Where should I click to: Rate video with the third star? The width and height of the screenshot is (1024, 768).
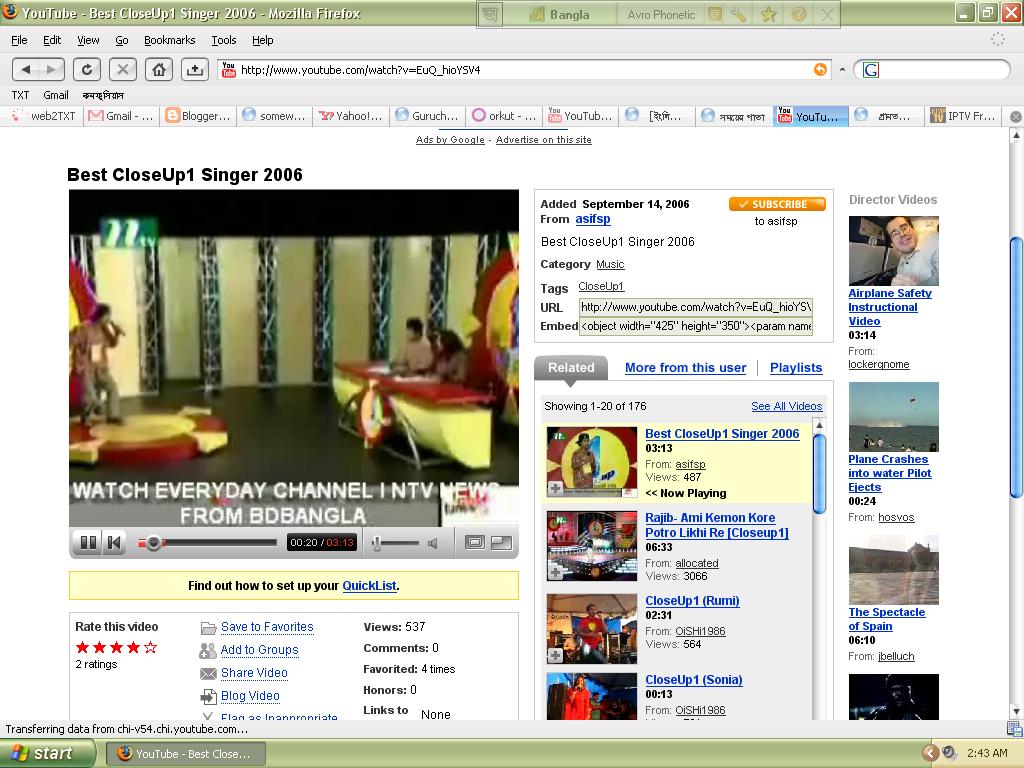[x=116, y=647]
